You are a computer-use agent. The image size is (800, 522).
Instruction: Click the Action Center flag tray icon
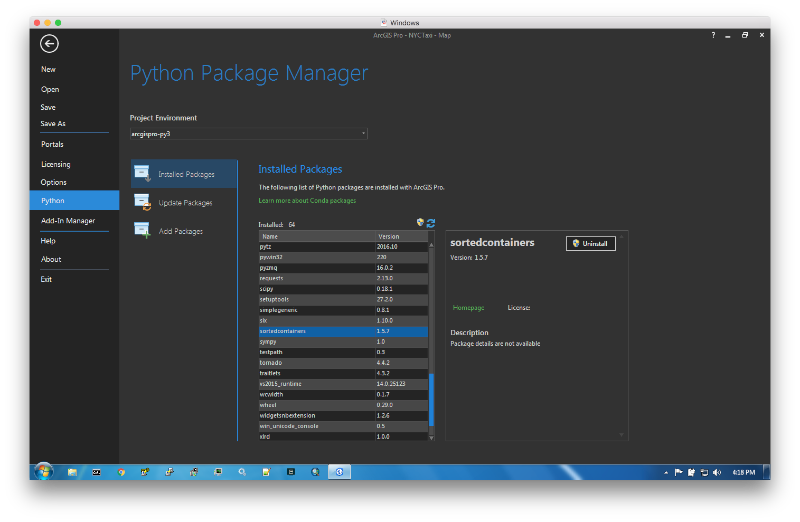tap(679, 473)
